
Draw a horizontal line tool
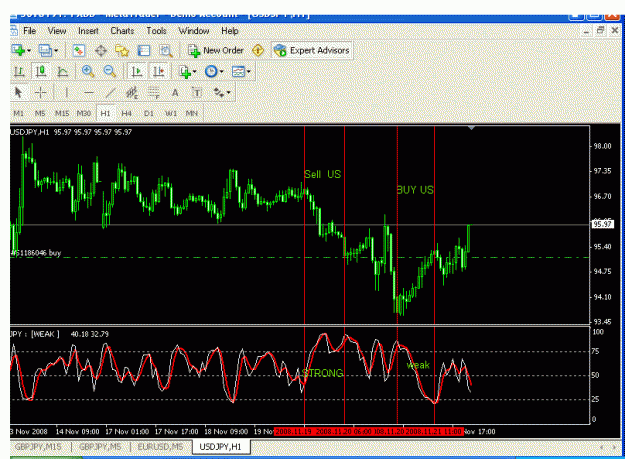click(88, 92)
